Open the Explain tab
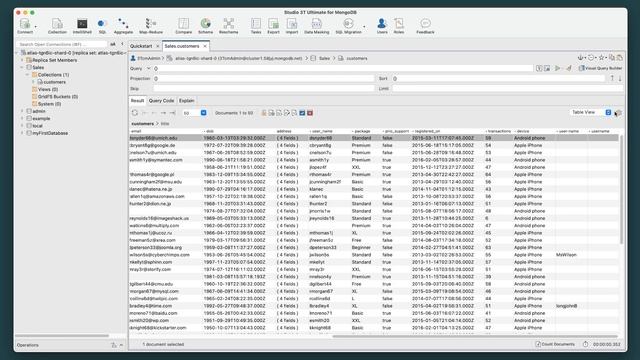This screenshot has height=360, width=640. click(x=187, y=100)
